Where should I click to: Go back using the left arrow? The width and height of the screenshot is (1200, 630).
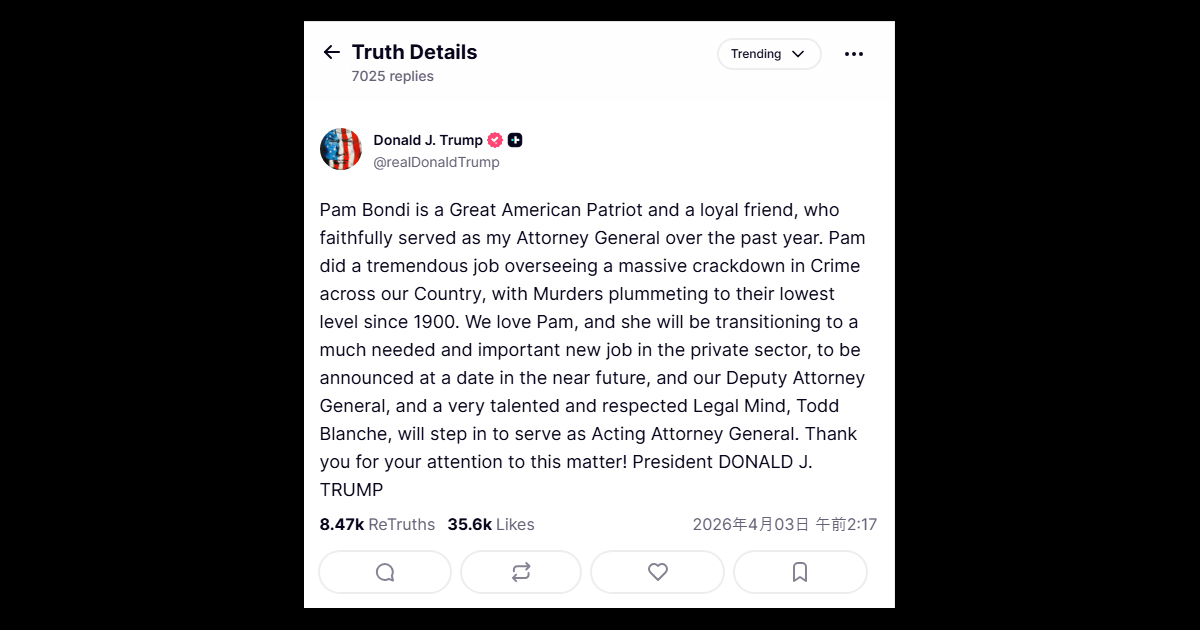point(332,52)
